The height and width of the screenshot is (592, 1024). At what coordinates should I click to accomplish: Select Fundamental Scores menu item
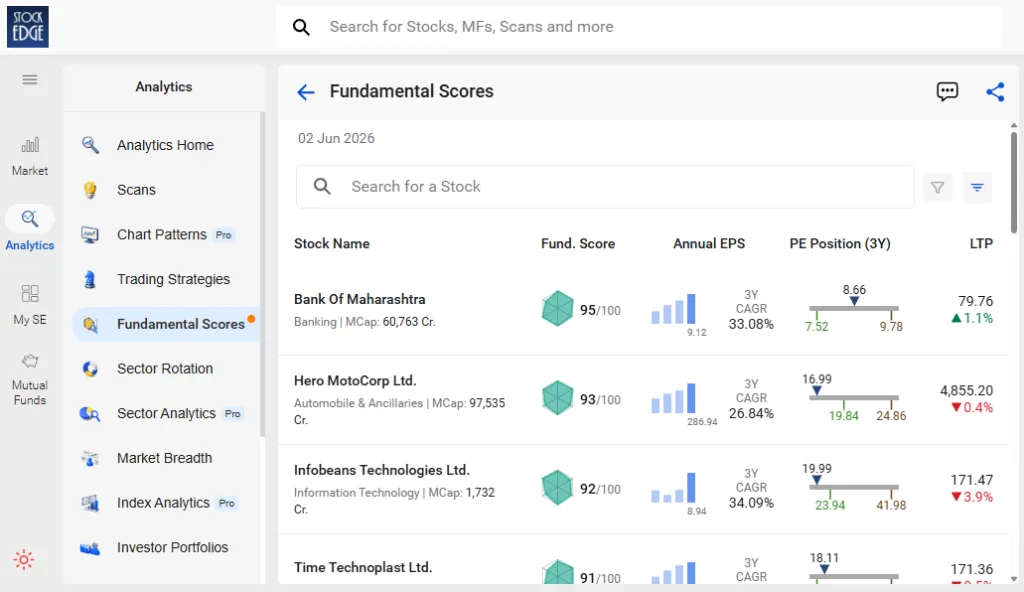(167, 324)
